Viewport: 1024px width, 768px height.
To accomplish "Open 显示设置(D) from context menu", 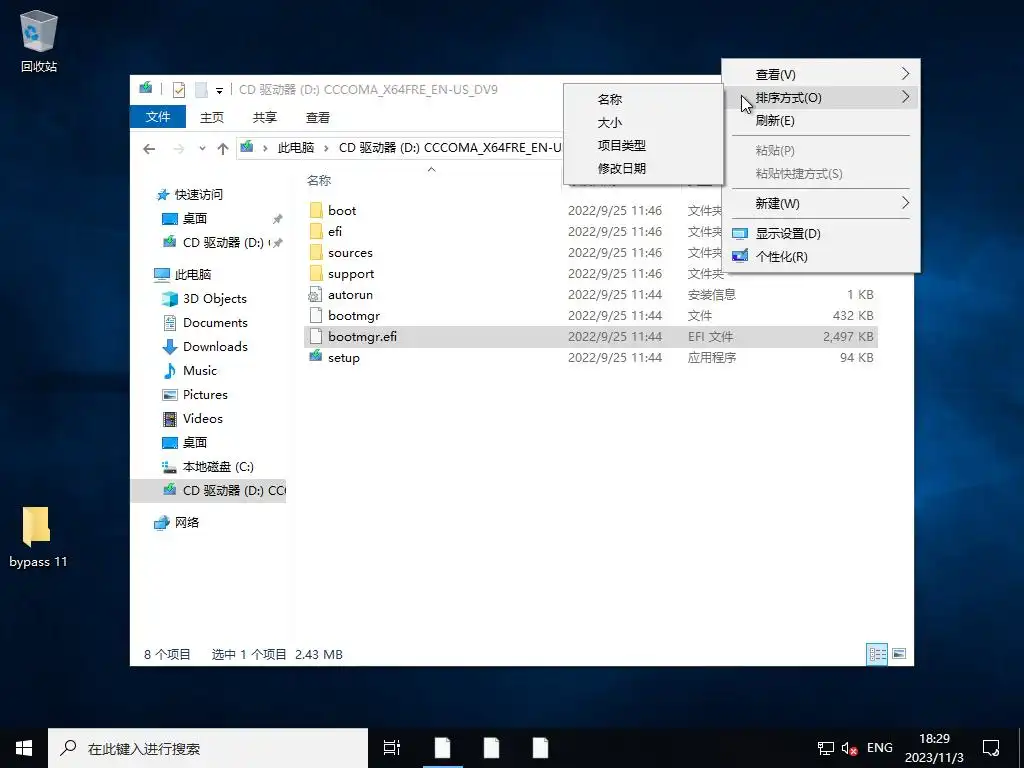I will (821, 233).
